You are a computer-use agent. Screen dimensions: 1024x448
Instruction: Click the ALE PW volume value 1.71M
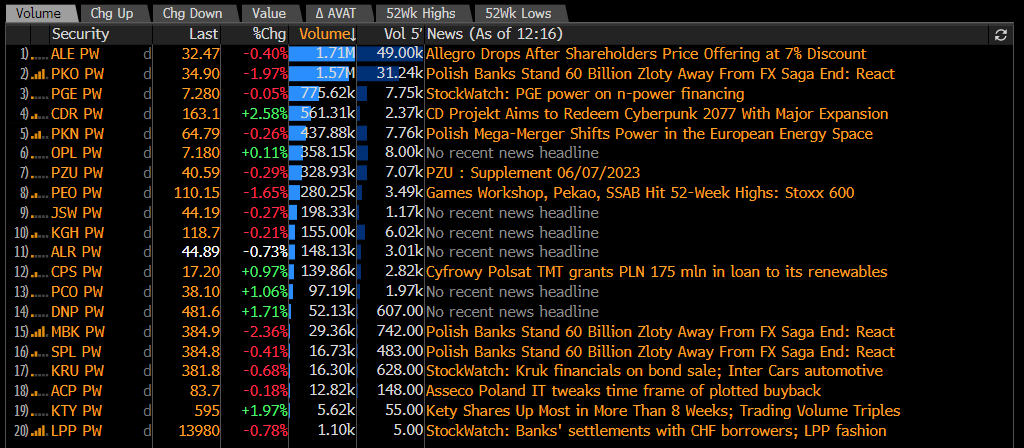pyautogui.click(x=335, y=54)
